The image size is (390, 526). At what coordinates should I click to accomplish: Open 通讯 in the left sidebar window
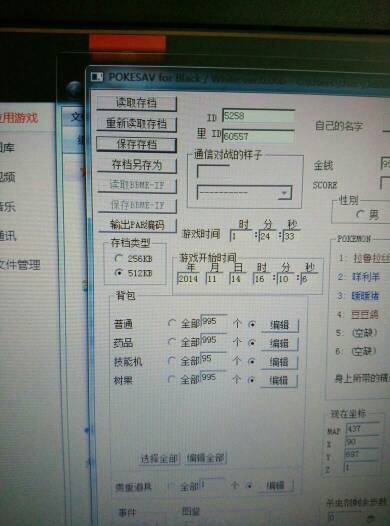point(8,236)
